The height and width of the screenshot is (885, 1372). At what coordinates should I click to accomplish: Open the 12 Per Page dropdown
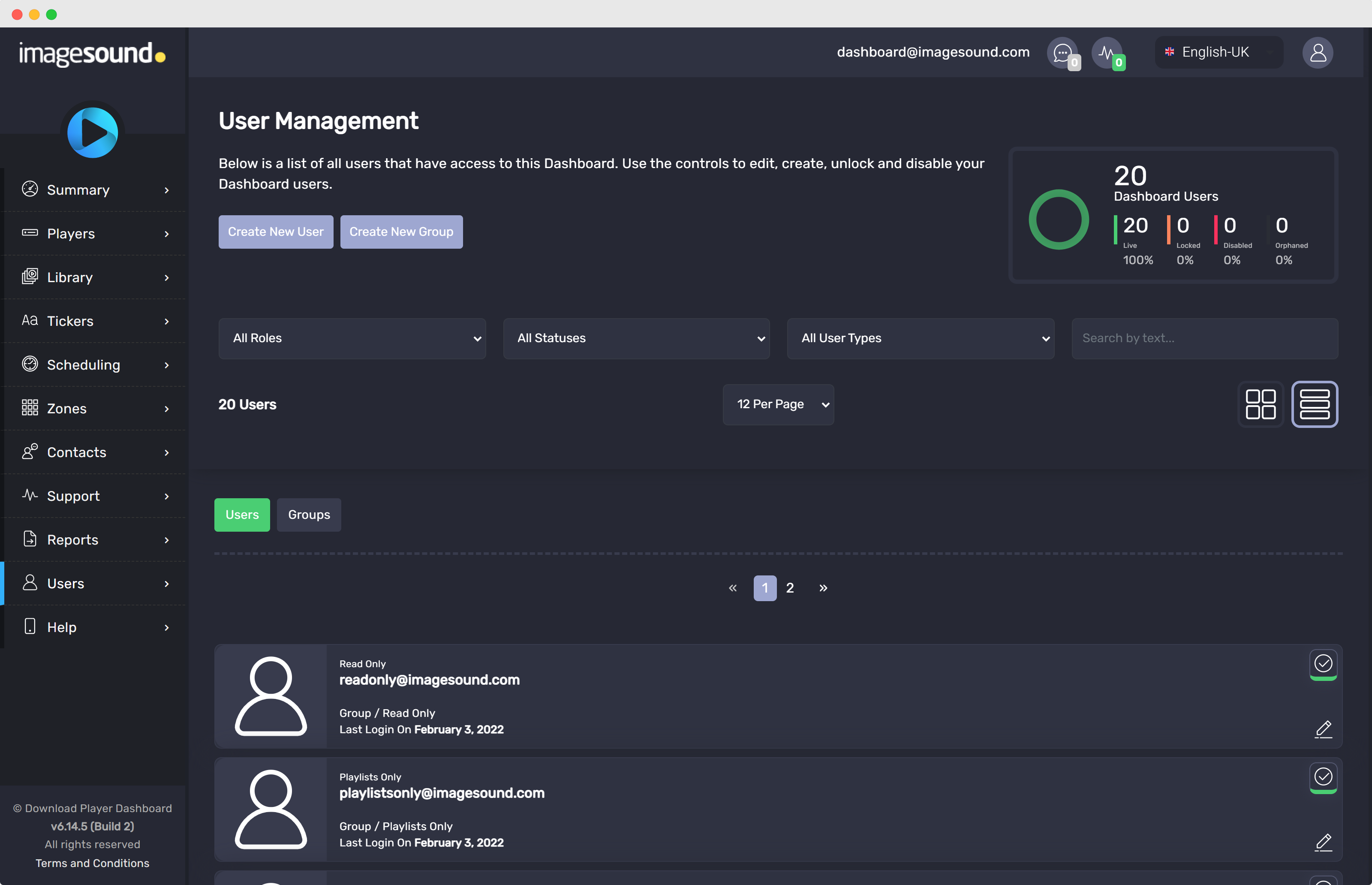click(779, 405)
